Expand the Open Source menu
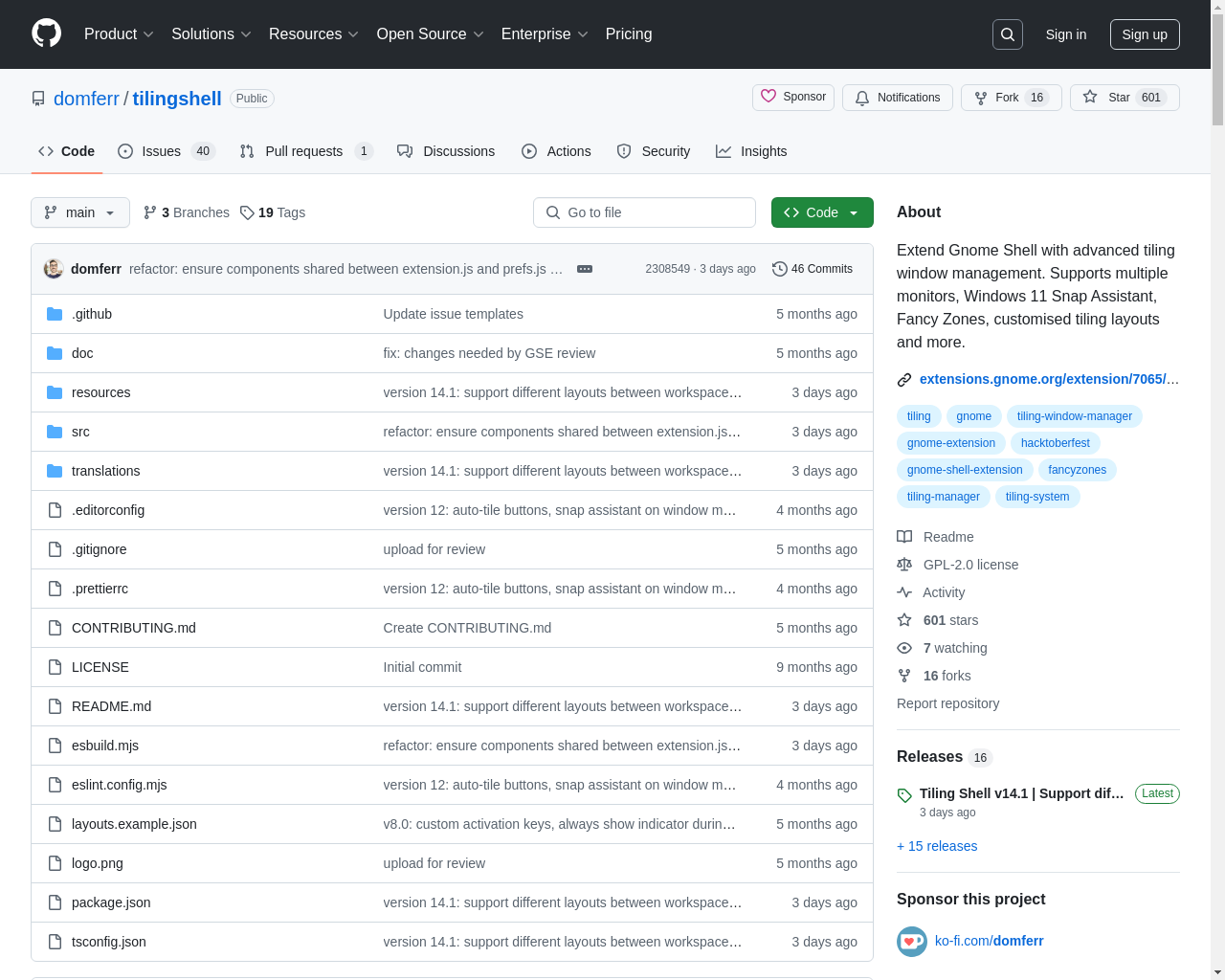 pos(431,34)
